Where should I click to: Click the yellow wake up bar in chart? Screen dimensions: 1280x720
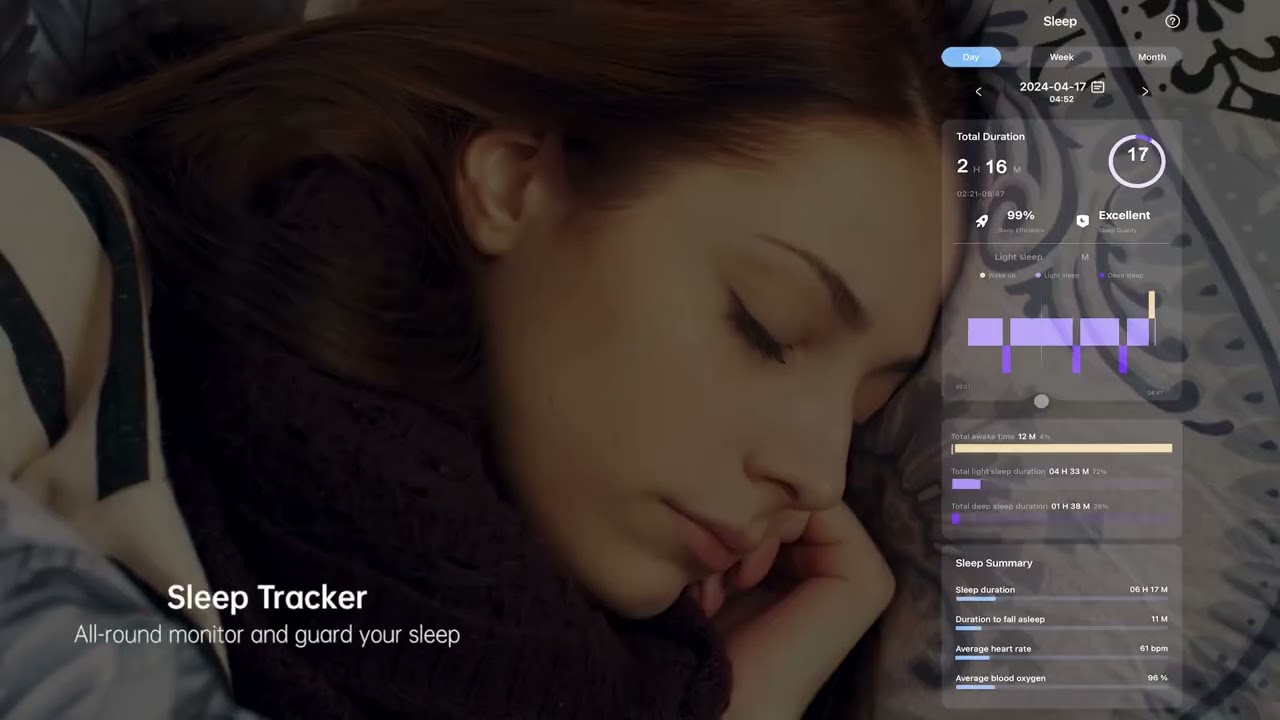[1152, 305]
